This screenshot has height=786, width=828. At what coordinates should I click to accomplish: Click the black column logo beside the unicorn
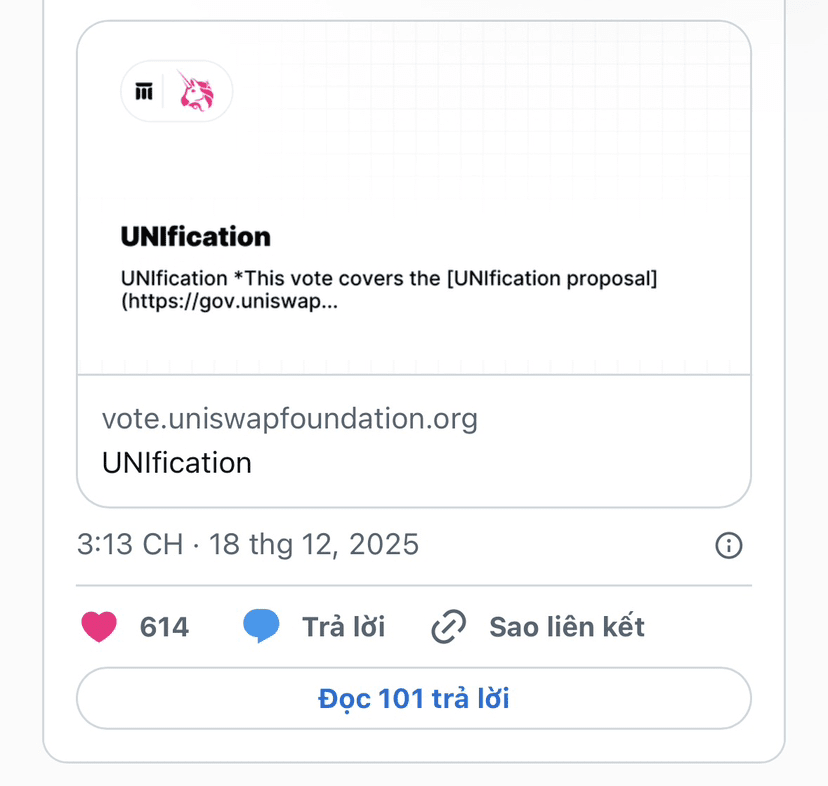(x=144, y=92)
